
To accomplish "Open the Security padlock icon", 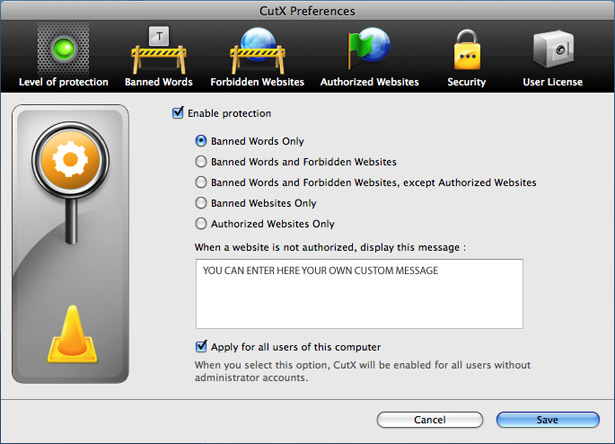I will click(467, 48).
